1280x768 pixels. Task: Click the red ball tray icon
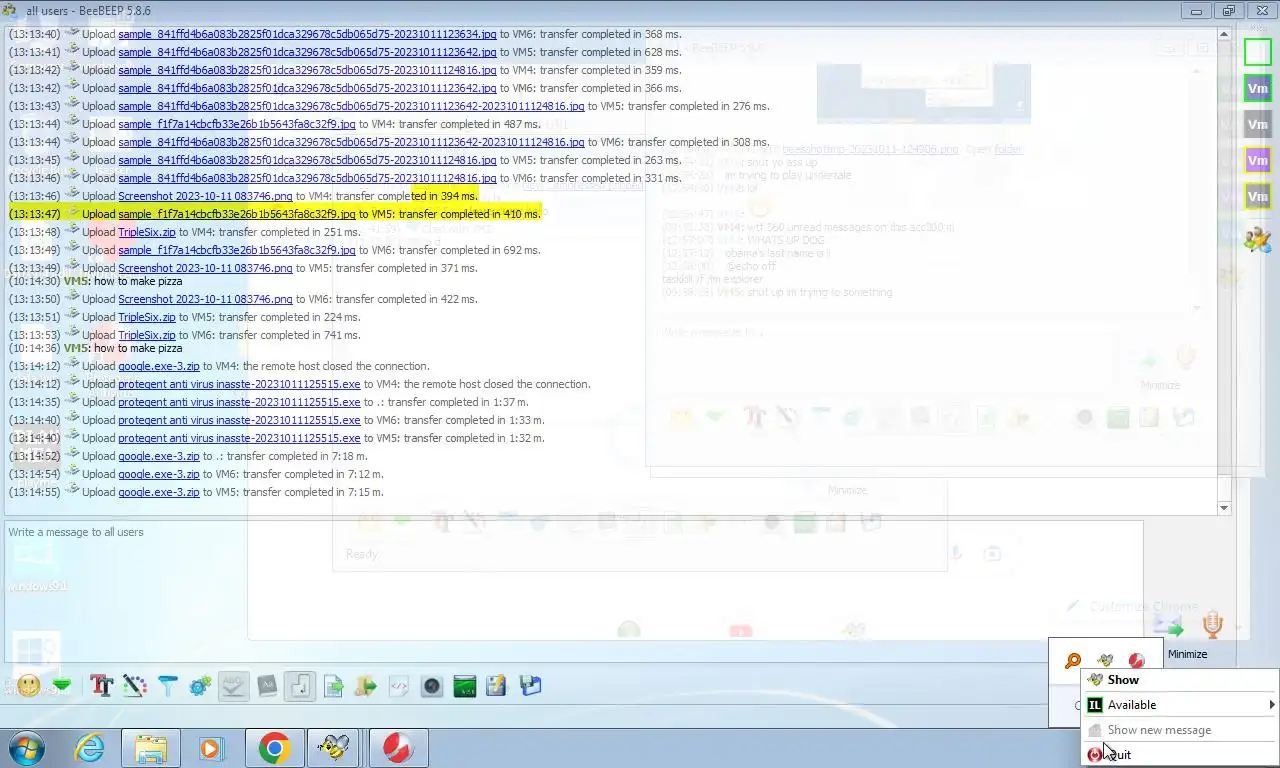click(1137, 661)
